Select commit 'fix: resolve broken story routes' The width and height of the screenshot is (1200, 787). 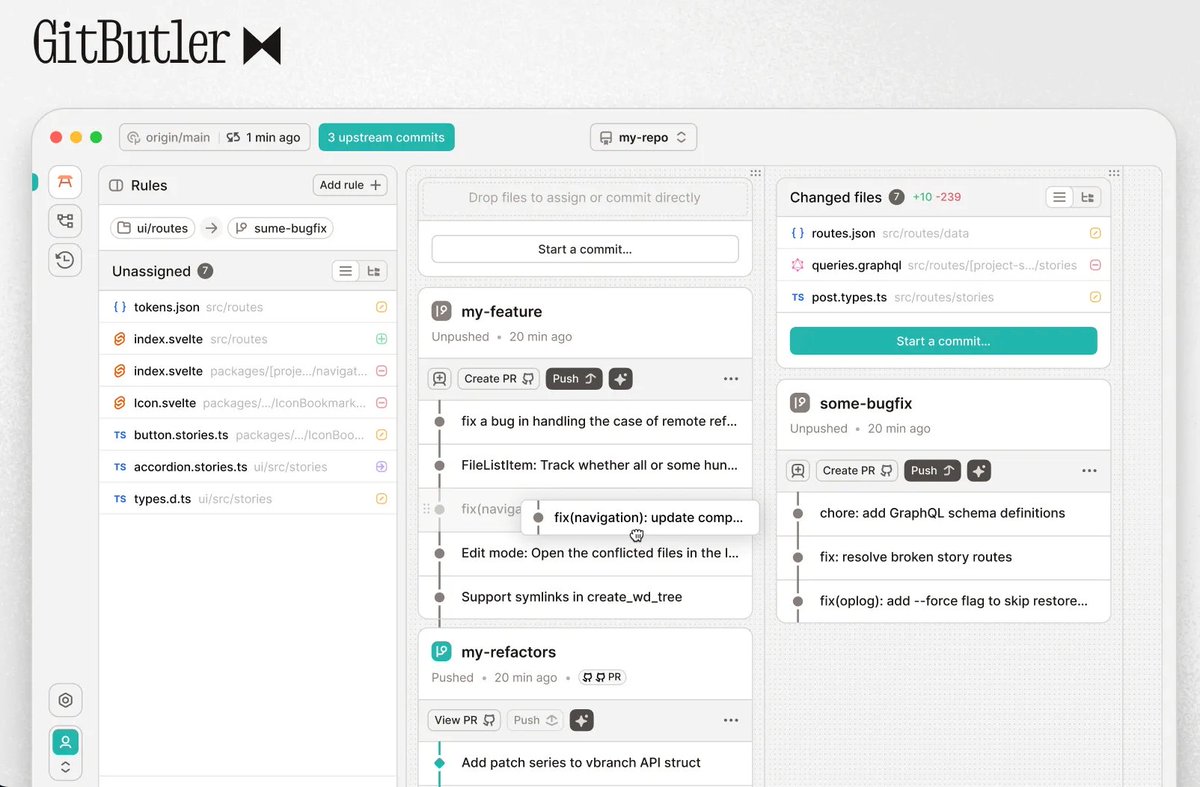[944, 558]
